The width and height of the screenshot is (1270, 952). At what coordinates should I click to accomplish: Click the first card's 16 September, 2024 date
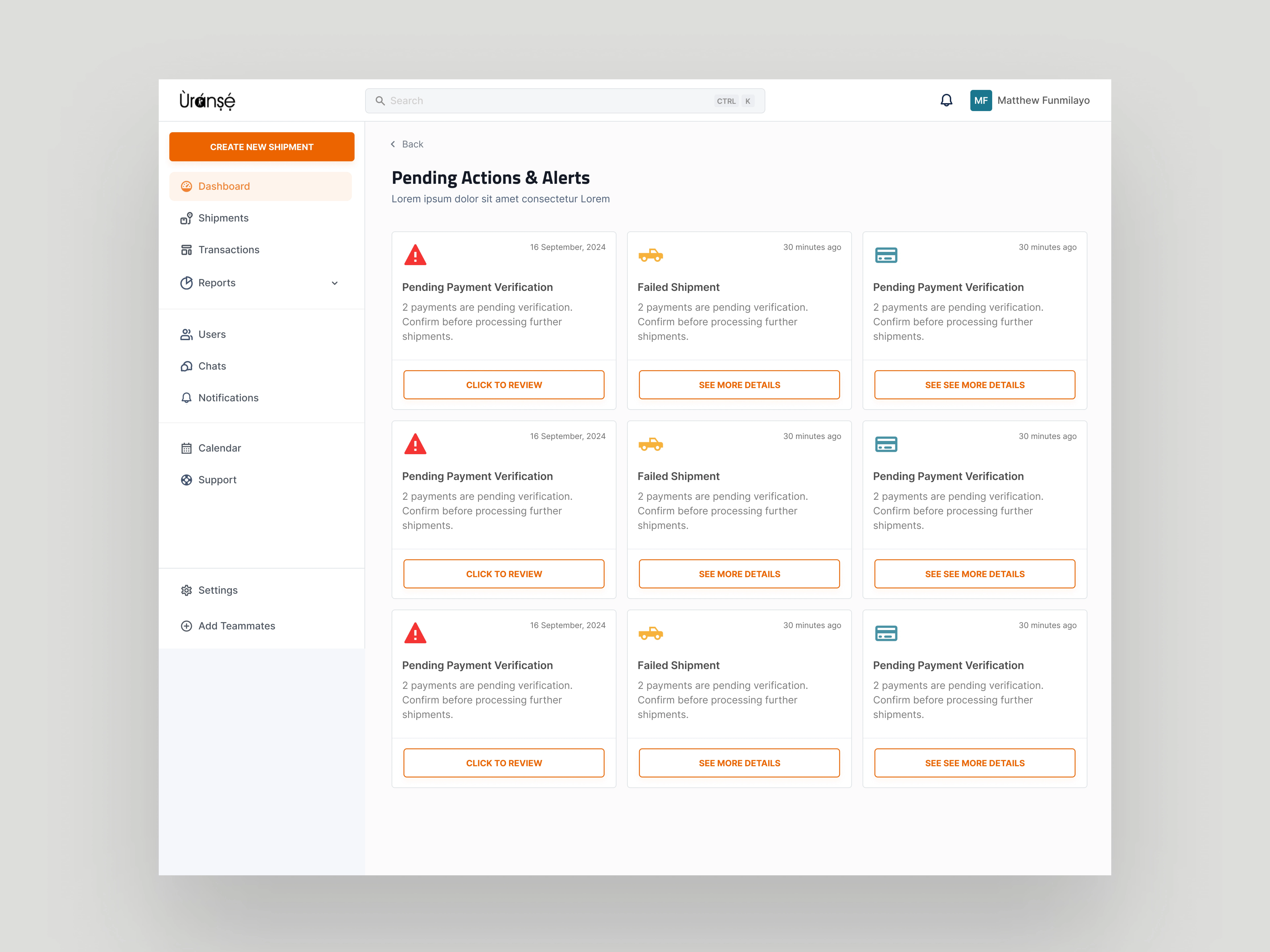(x=568, y=247)
